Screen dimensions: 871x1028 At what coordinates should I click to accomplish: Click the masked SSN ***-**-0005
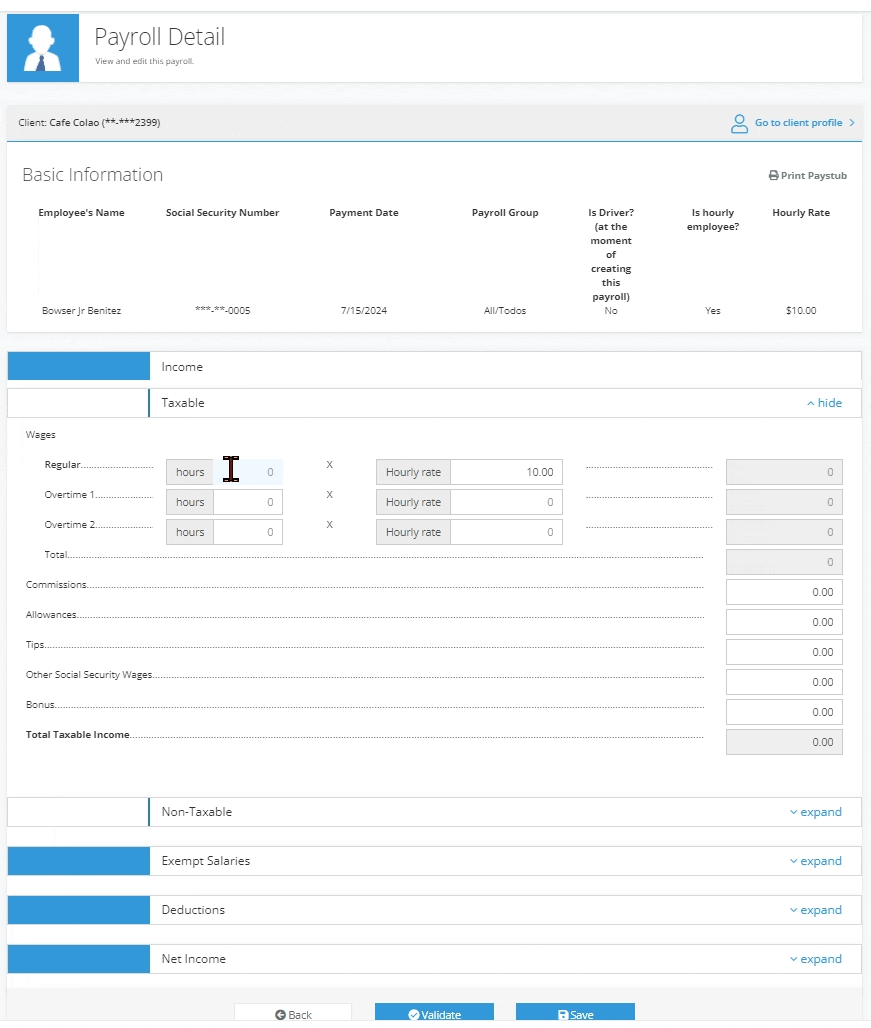pos(223,311)
